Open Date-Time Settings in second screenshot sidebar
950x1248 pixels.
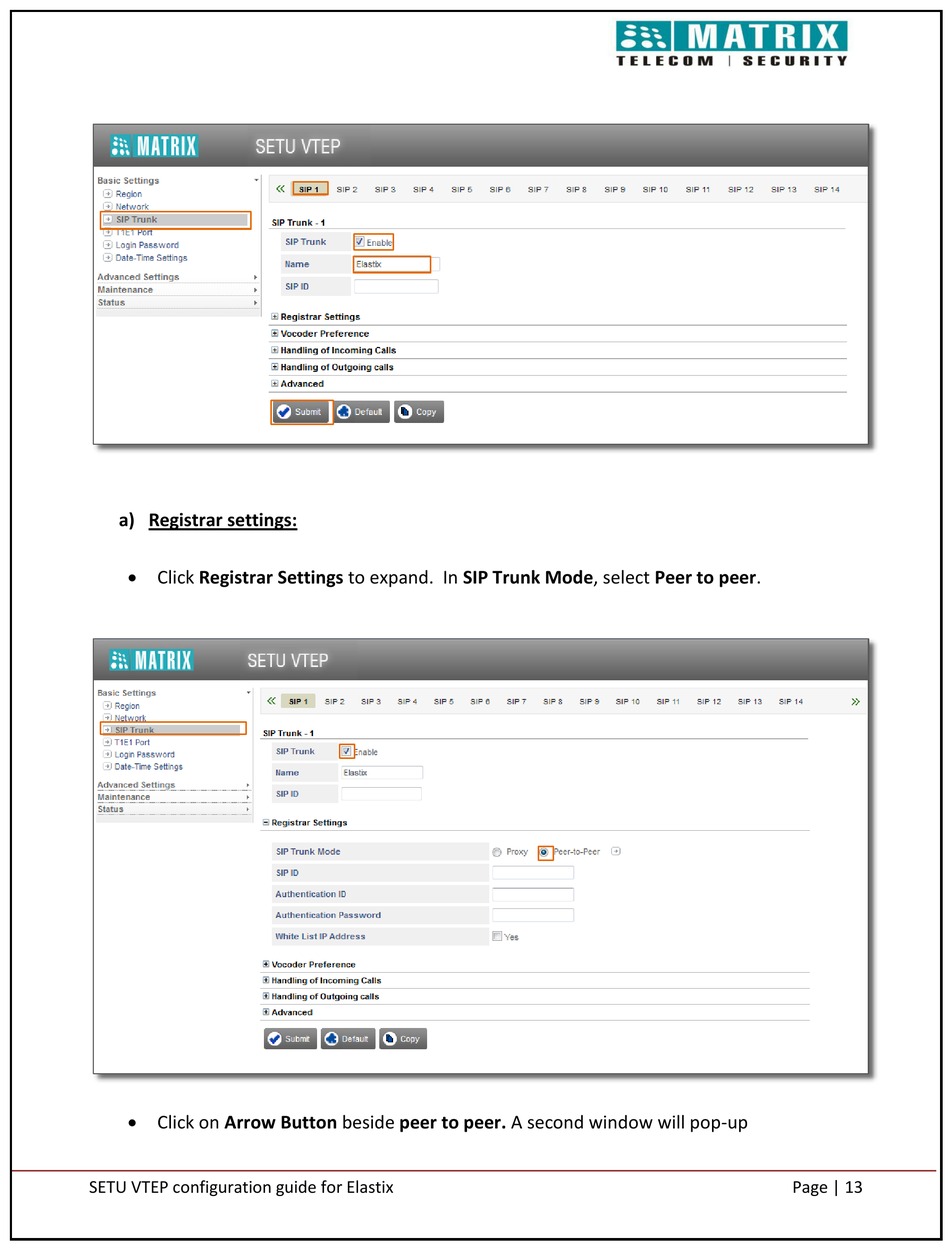coord(148,767)
